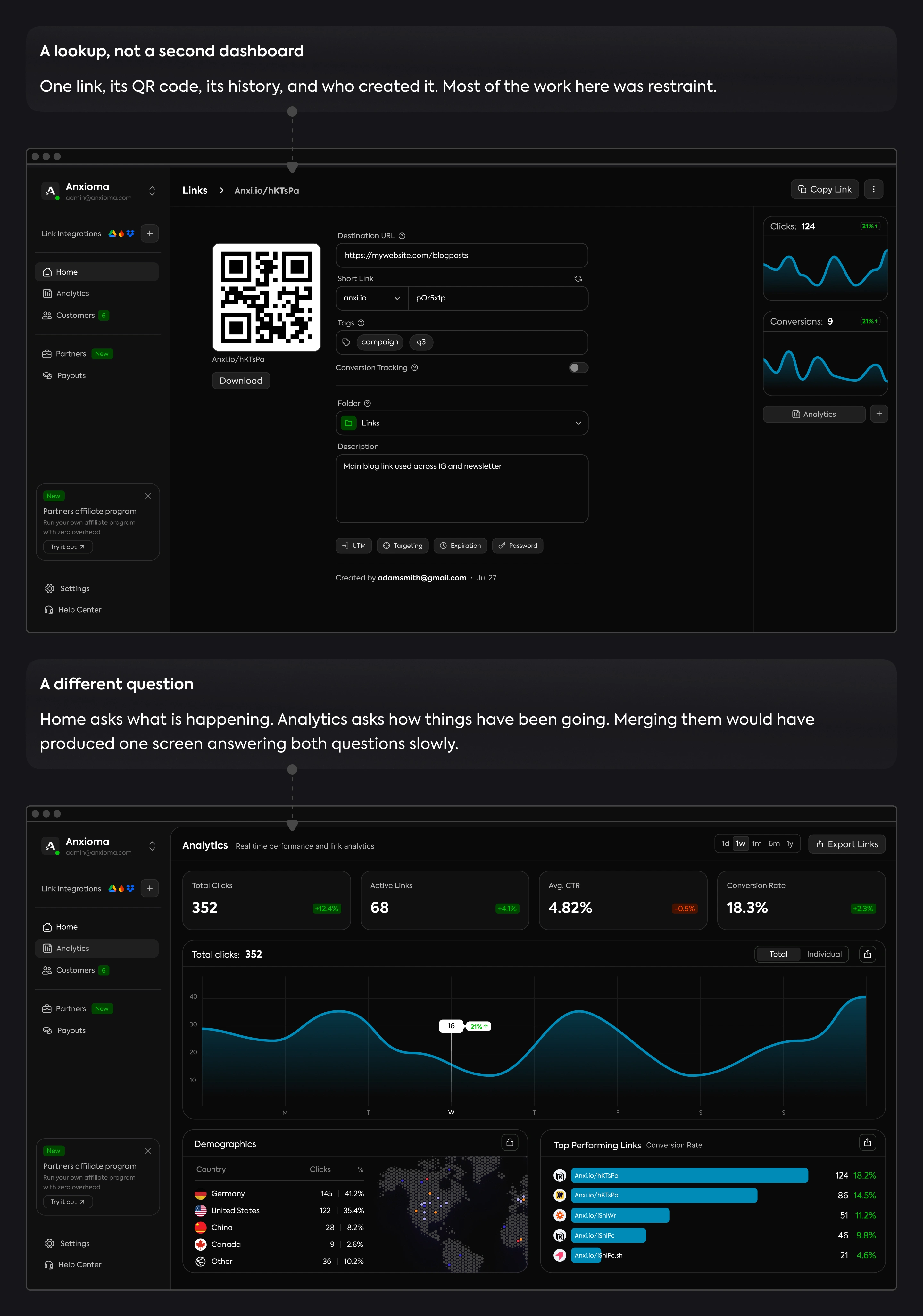Viewport: 923px width, 1316px height.
Task: Click the Destination URL help icon
Action: click(x=402, y=235)
